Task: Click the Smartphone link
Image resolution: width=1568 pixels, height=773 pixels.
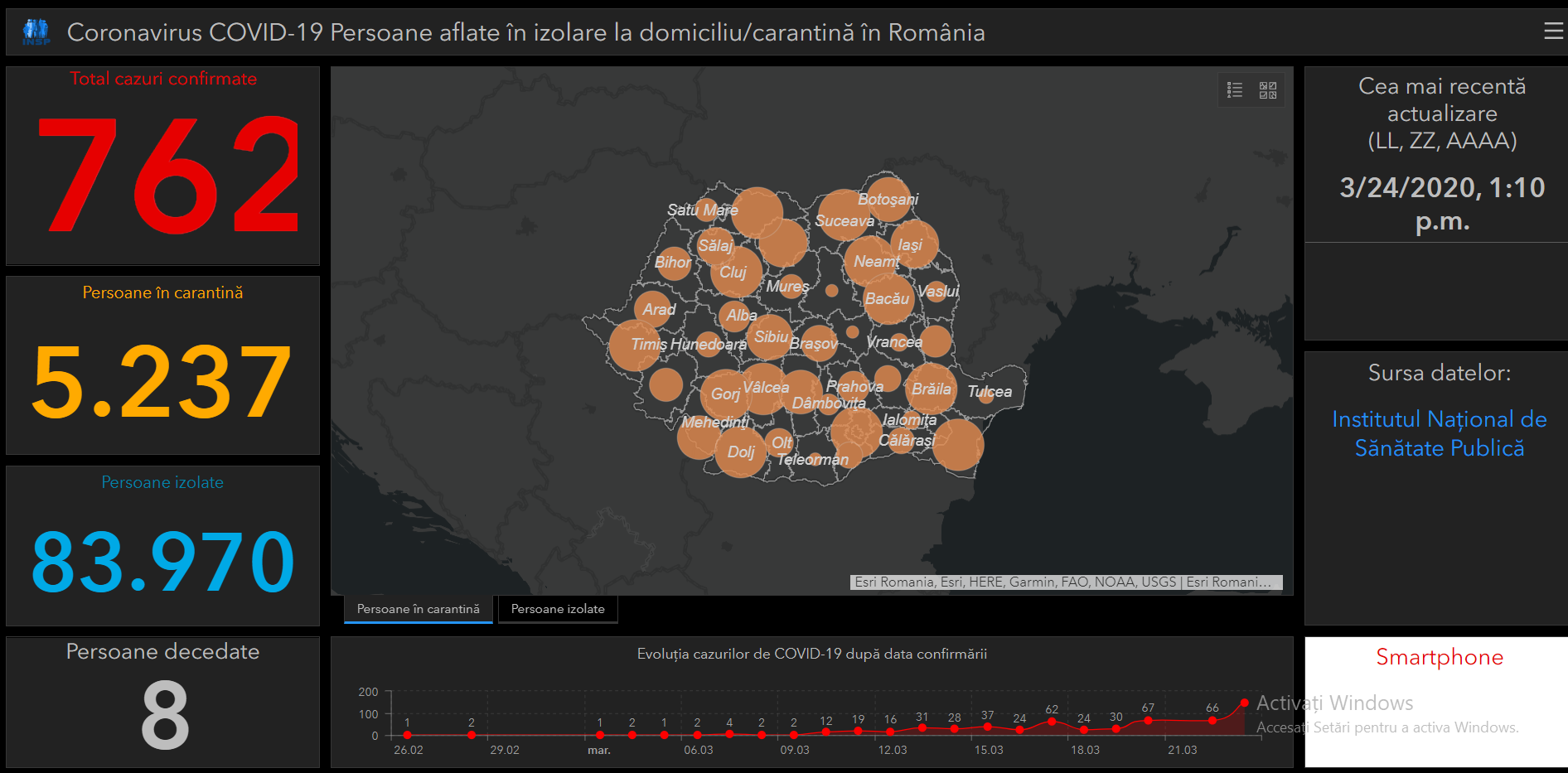Action: (1439, 657)
